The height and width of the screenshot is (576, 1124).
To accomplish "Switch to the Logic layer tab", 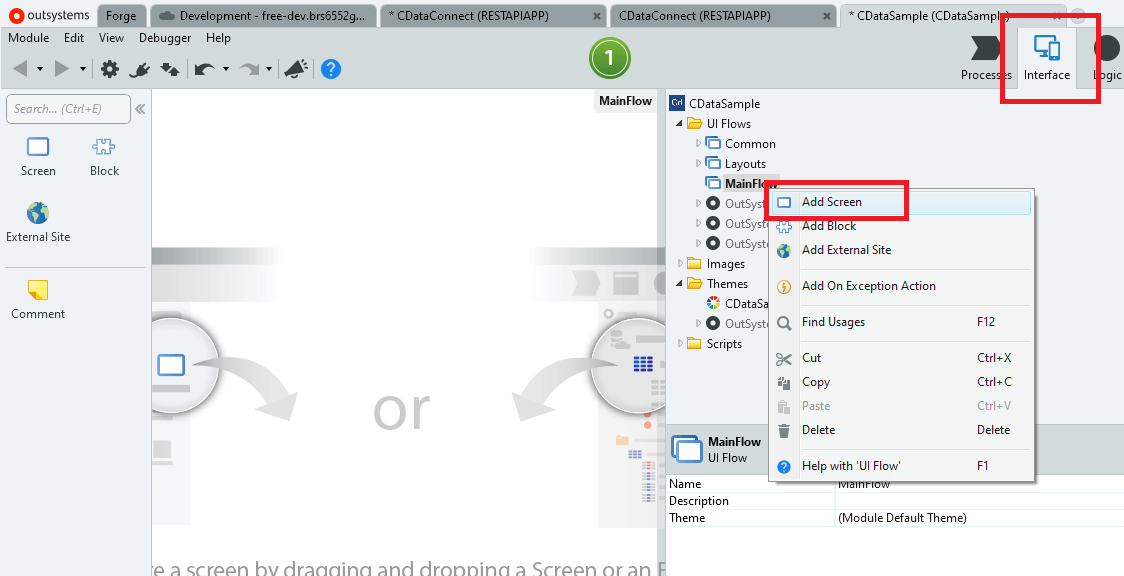I will (1107, 58).
